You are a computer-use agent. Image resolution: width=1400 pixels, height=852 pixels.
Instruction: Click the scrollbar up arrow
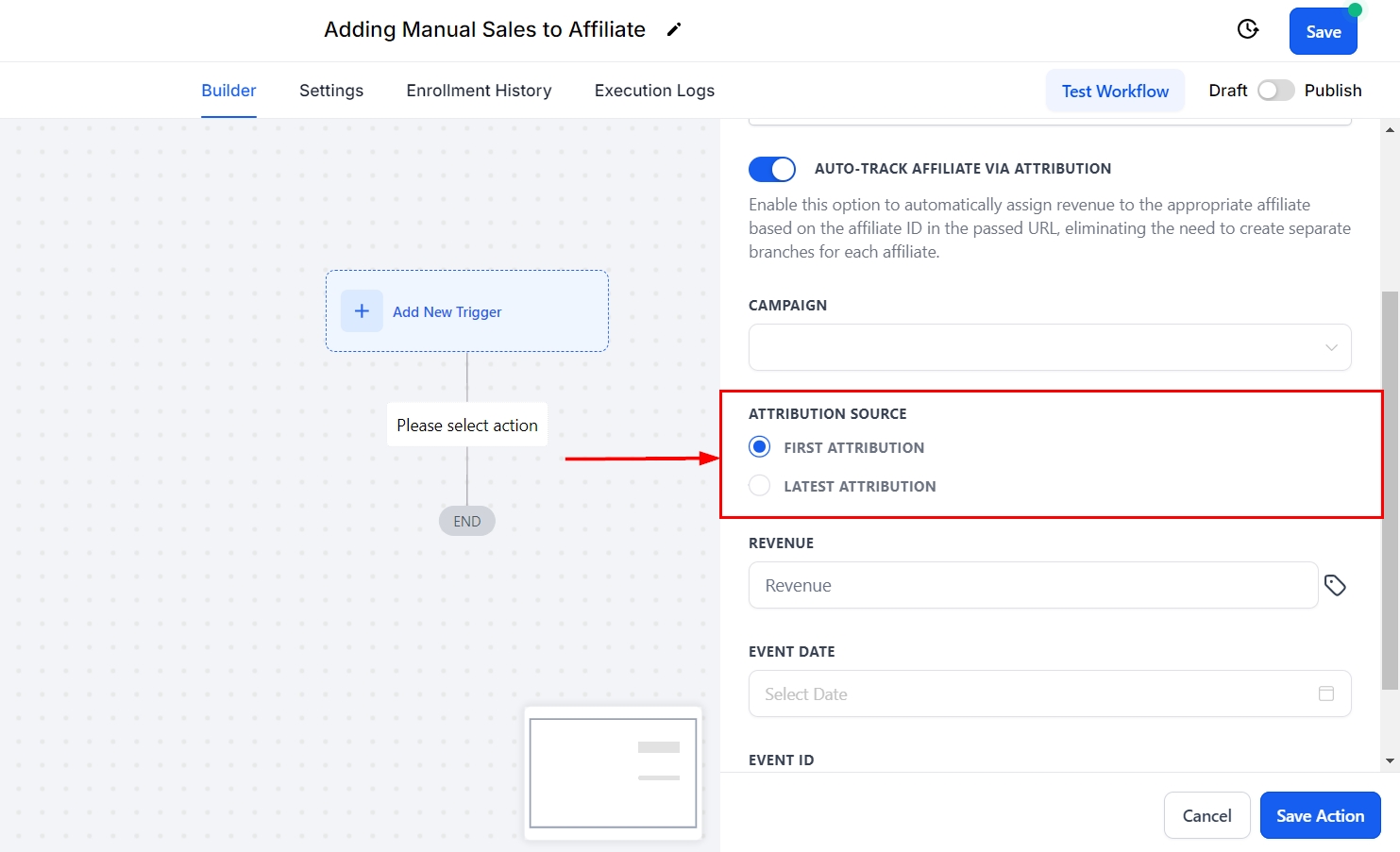point(1390,130)
